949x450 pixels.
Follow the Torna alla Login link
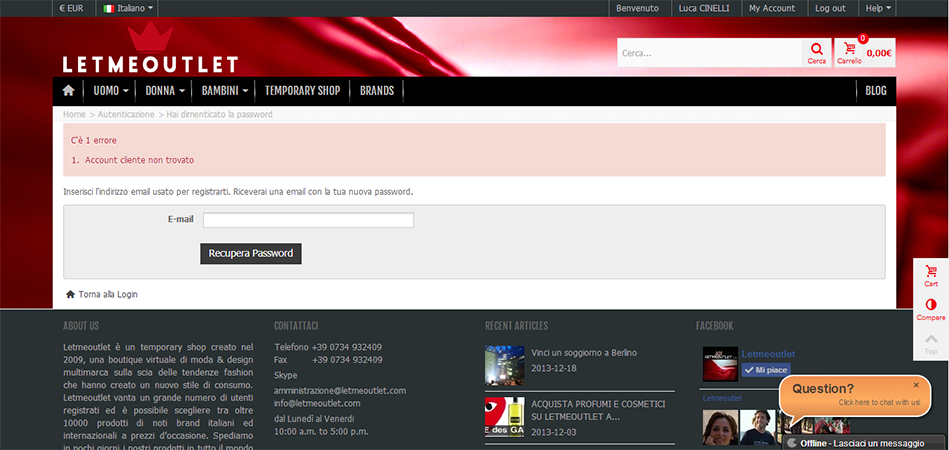click(x=108, y=295)
